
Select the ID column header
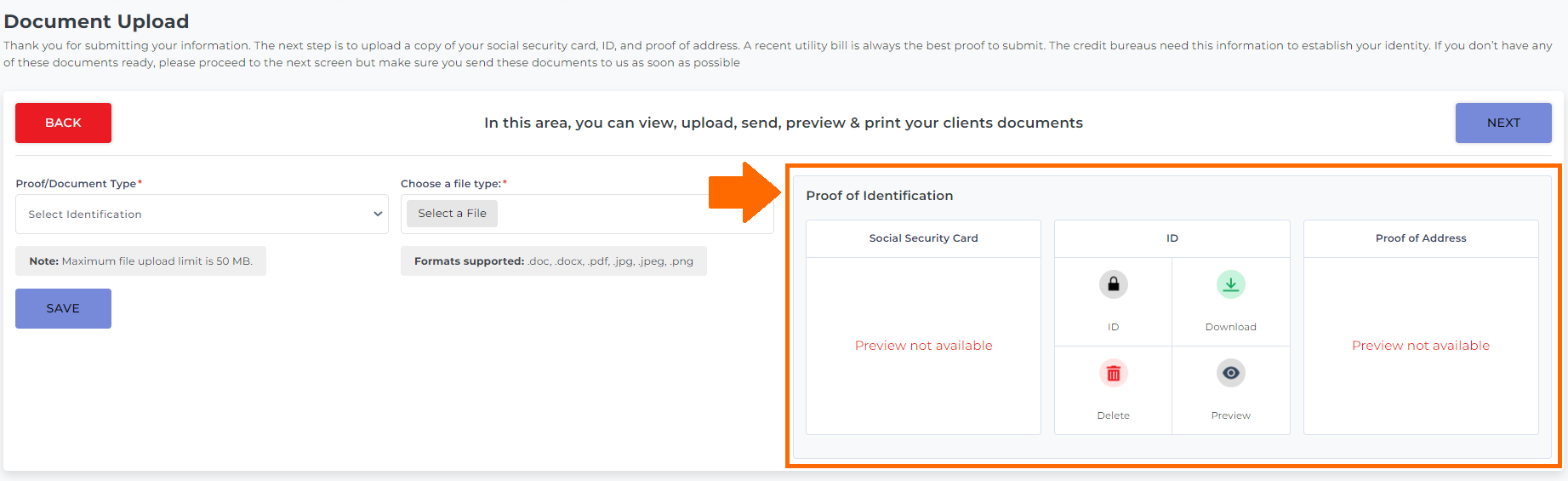tap(1172, 238)
